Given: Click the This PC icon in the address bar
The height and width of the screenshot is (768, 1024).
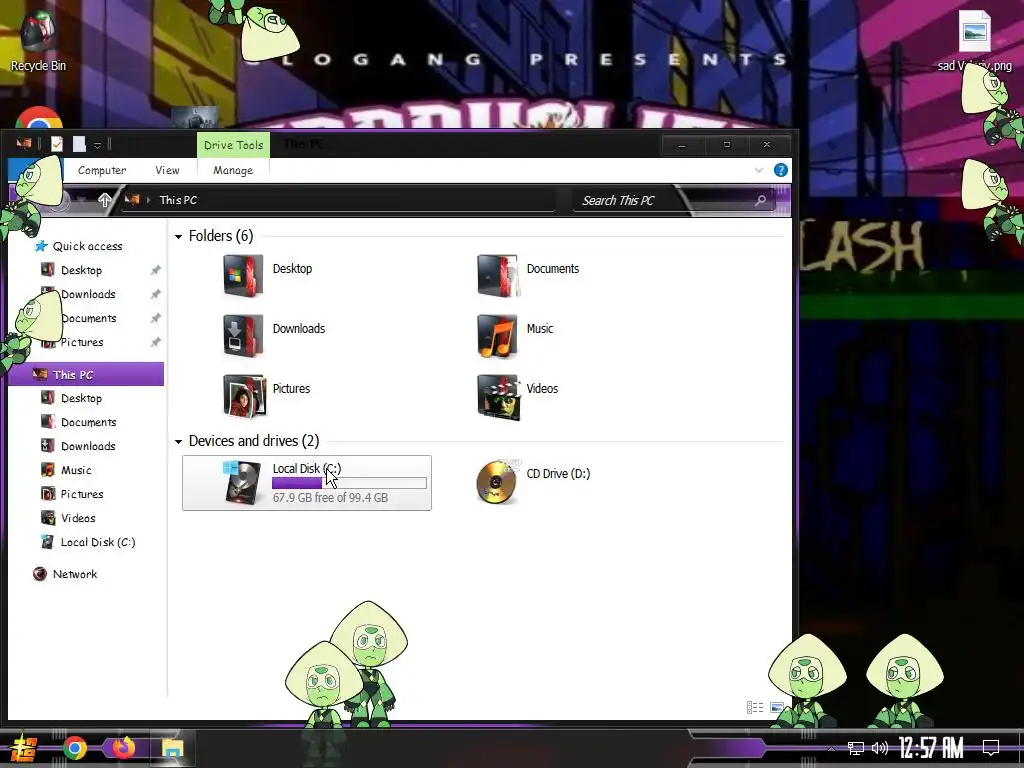Looking at the screenshot, I should coord(132,200).
